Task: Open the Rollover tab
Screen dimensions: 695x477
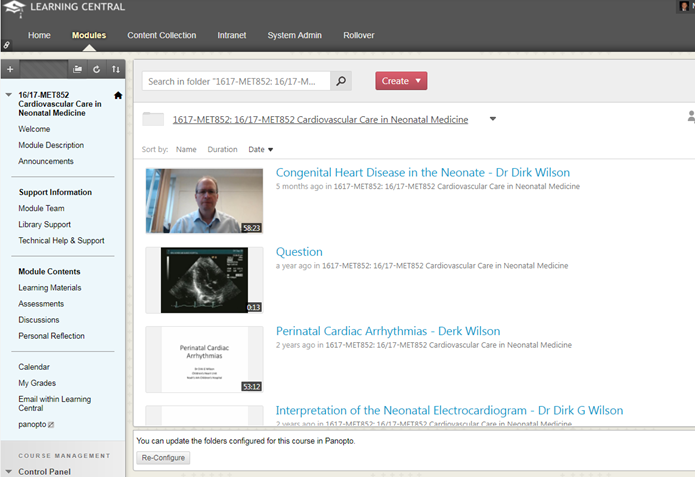Action: [x=359, y=35]
